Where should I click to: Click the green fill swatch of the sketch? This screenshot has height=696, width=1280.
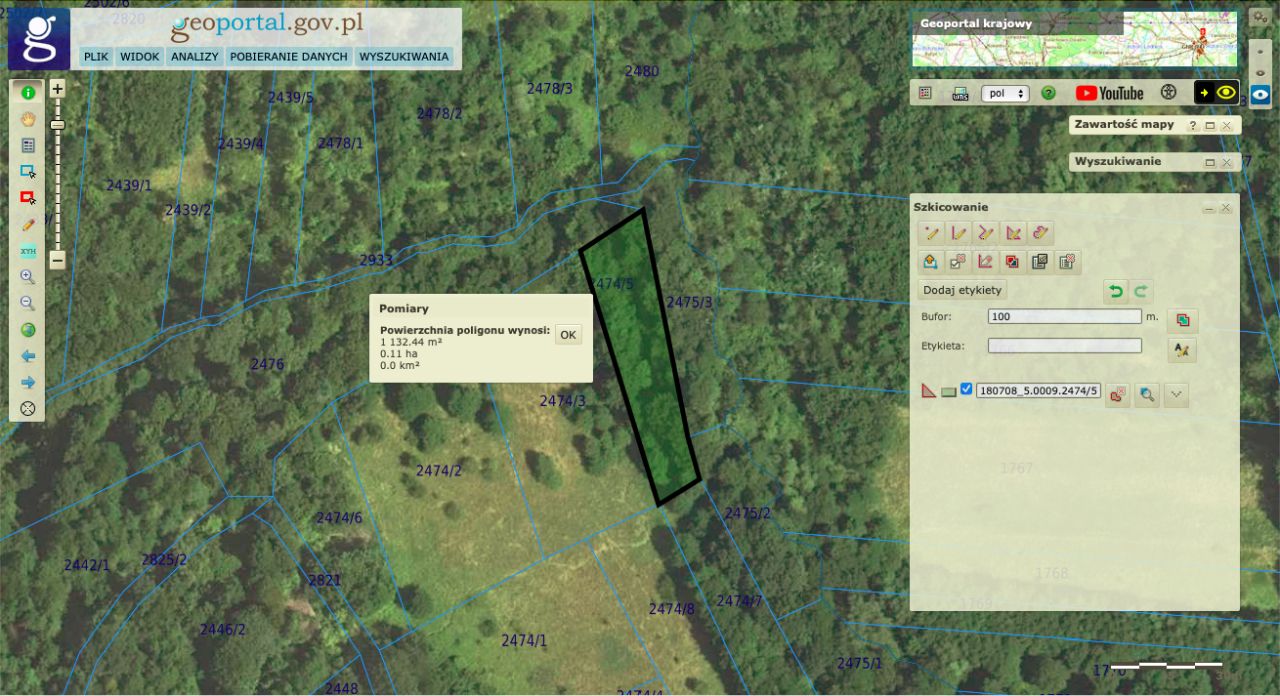(948, 391)
